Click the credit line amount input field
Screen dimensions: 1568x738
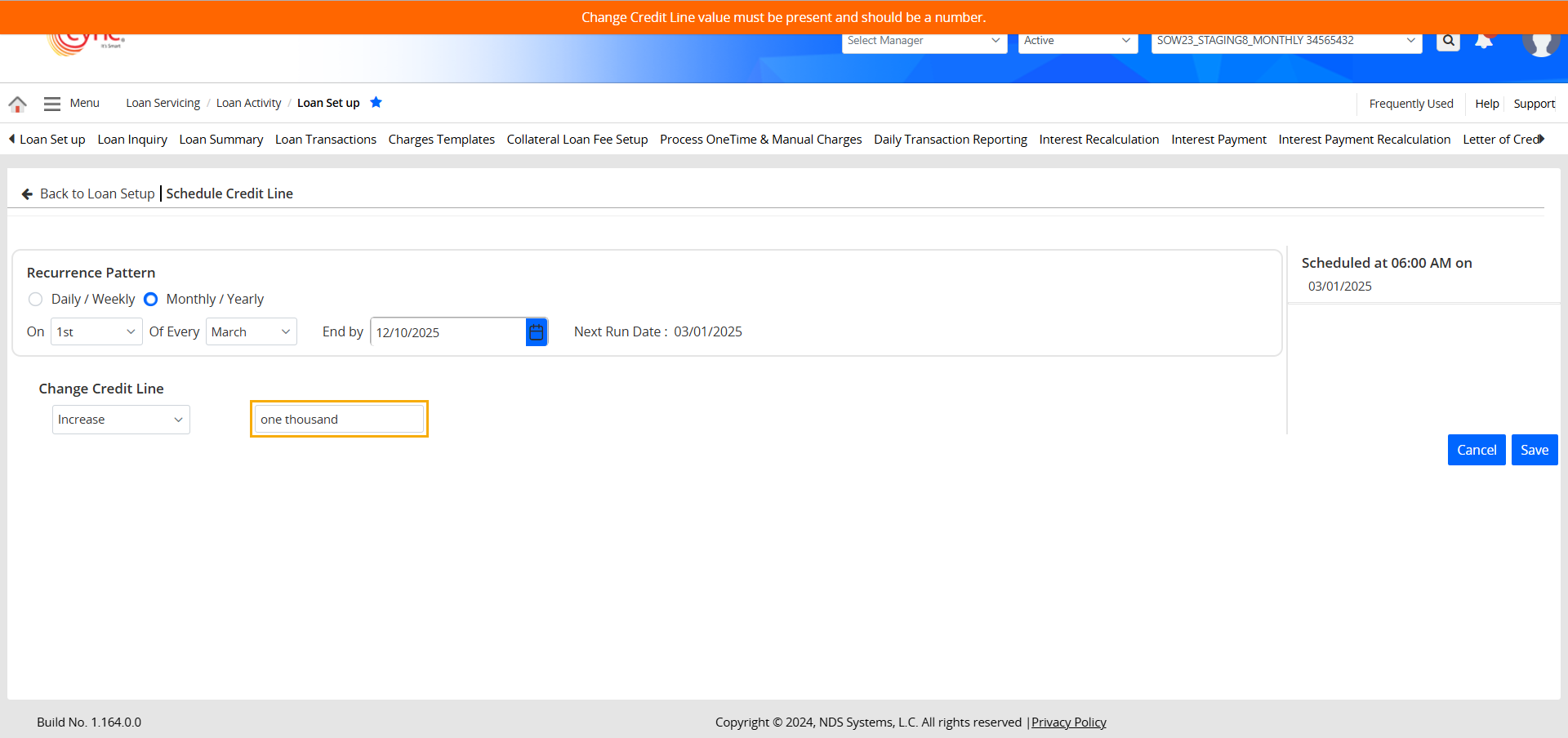(x=339, y=420)
